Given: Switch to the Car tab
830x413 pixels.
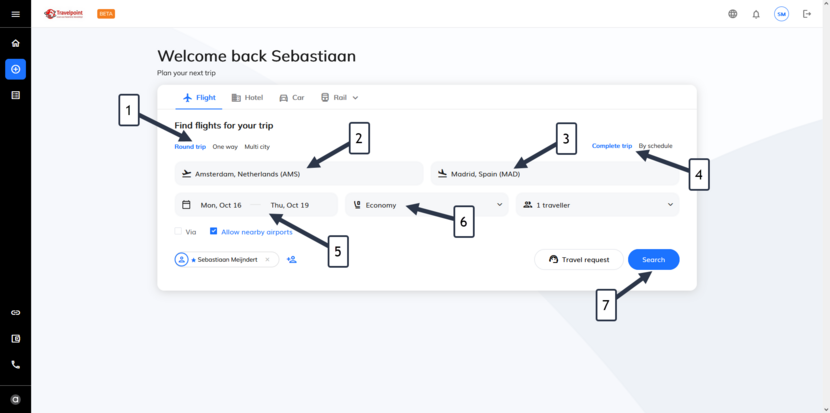Looking at the screenshot, I should point(292,98).
